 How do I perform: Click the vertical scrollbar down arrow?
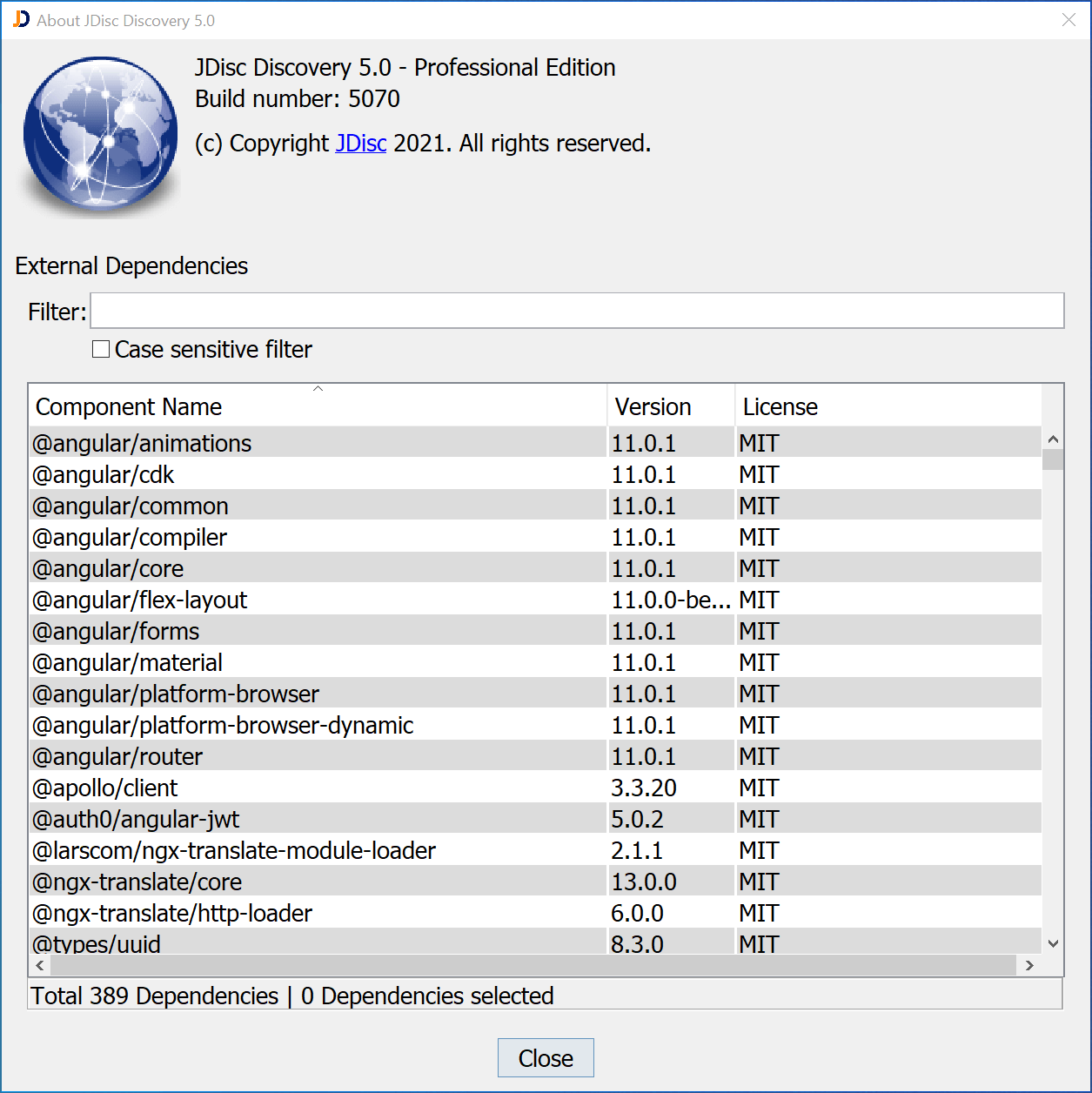pos(1052,943)
